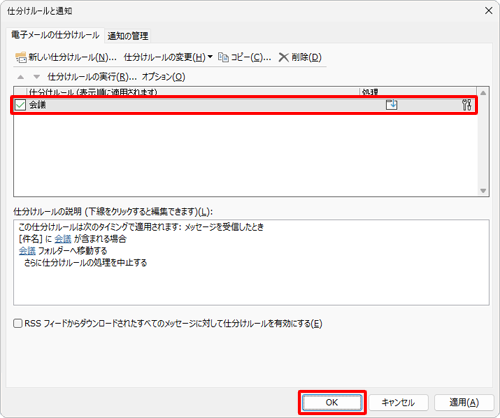Close the 仕分けルールと通知 dialog
Viewport: 500px width, 418px height.
click(x=489, y=11)
